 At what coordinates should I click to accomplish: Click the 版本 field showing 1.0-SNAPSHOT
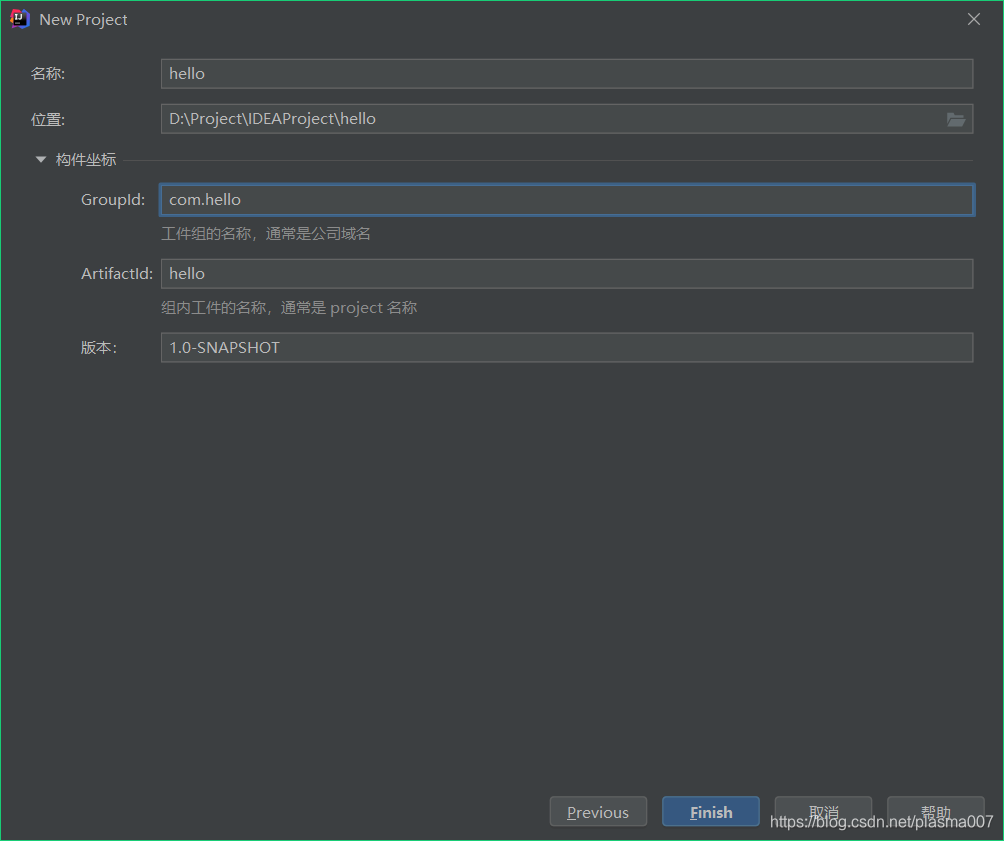tap(567, 347)
